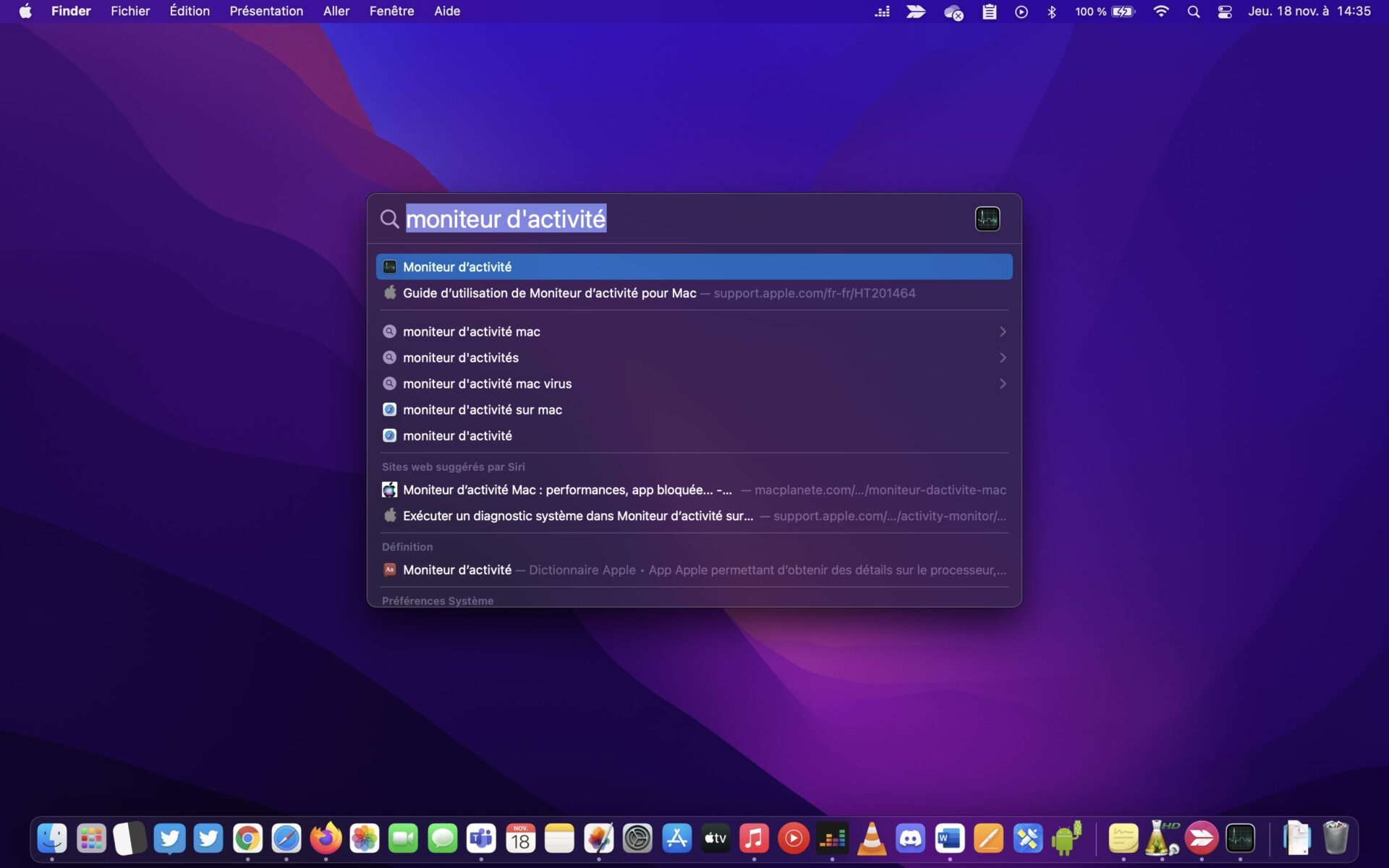Open the macplanete.com Moniteur d'activité Mac result
This screenshot has width=1389, height=868.
[x=694, y=490]
